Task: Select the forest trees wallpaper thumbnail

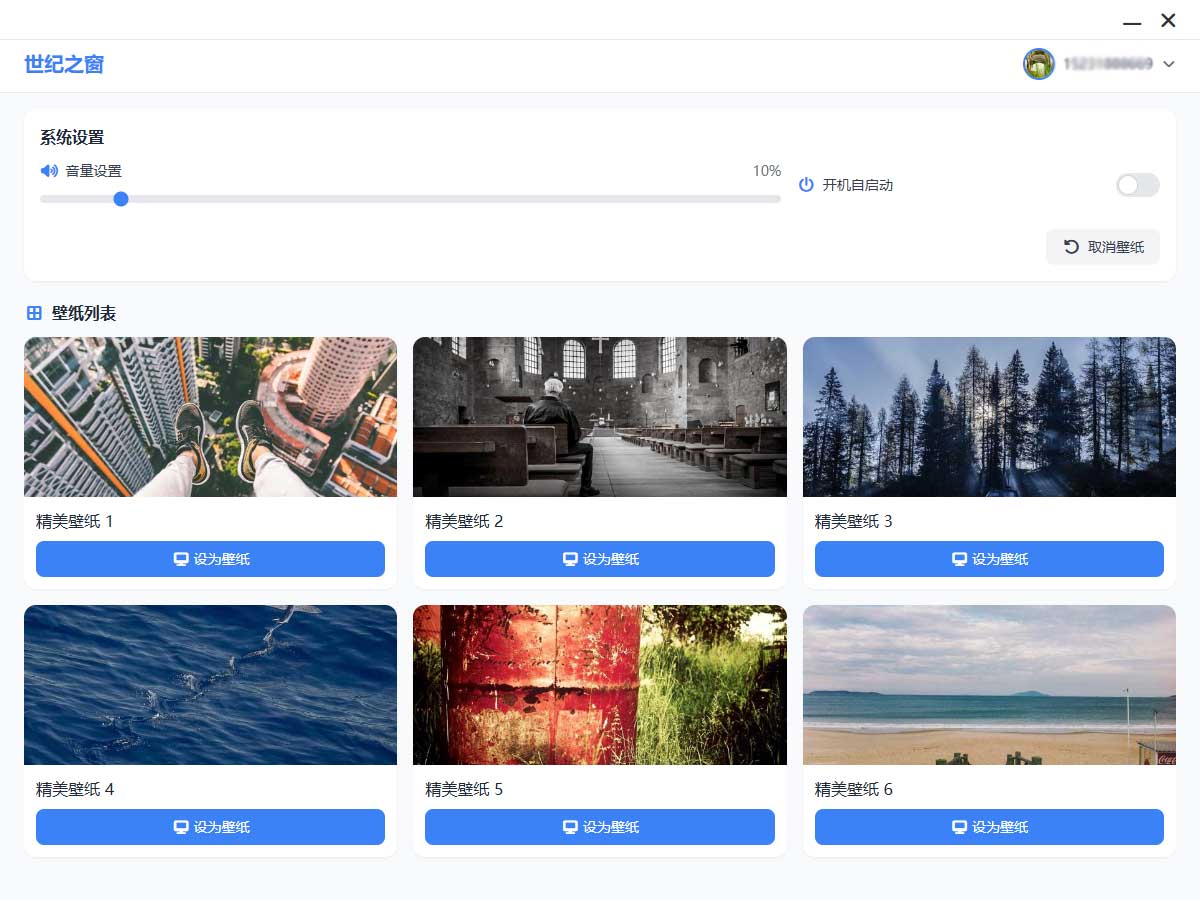Action: click(989, 417)
